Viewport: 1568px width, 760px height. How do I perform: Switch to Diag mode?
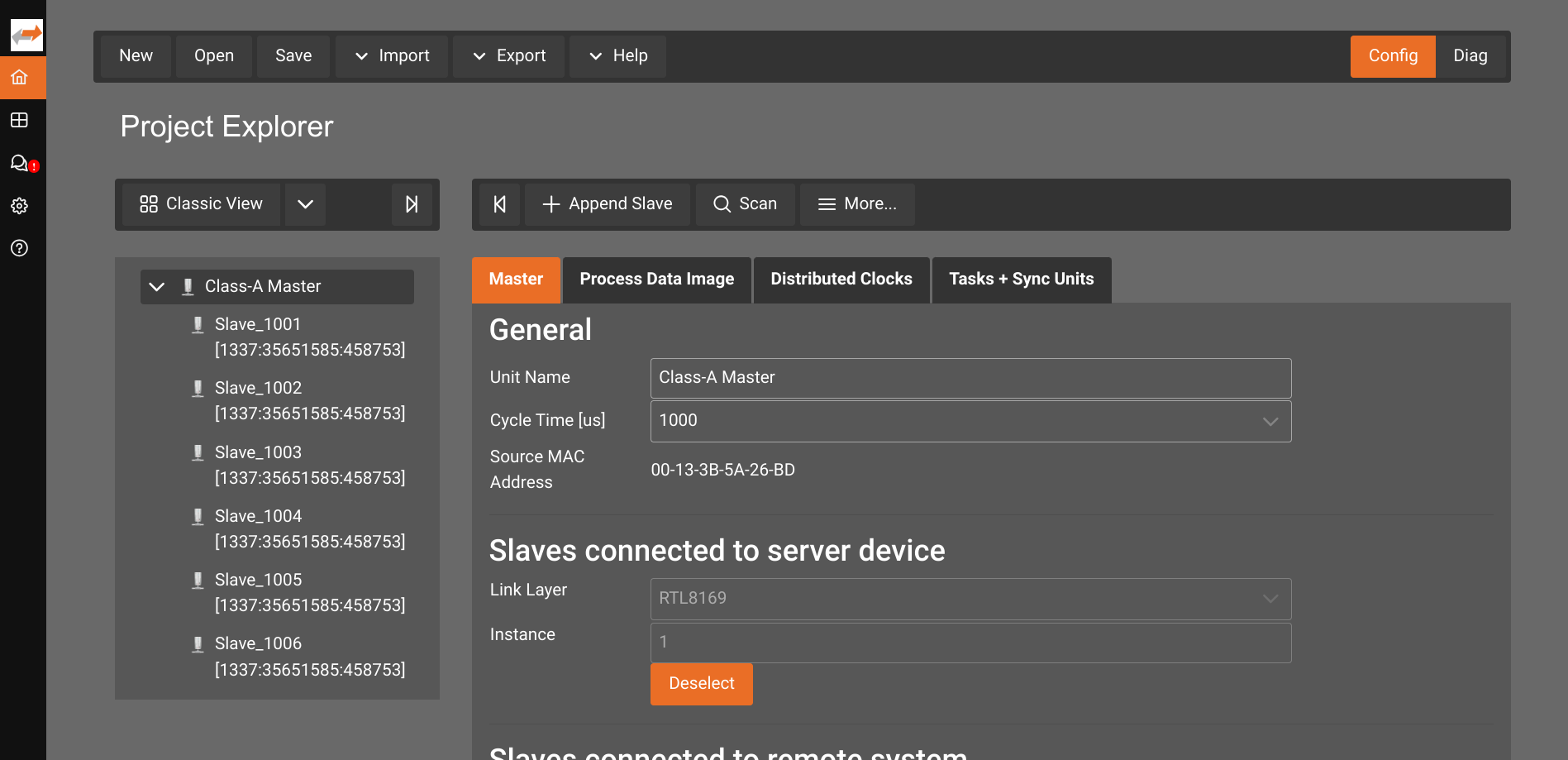click(x=1470, y=56)
